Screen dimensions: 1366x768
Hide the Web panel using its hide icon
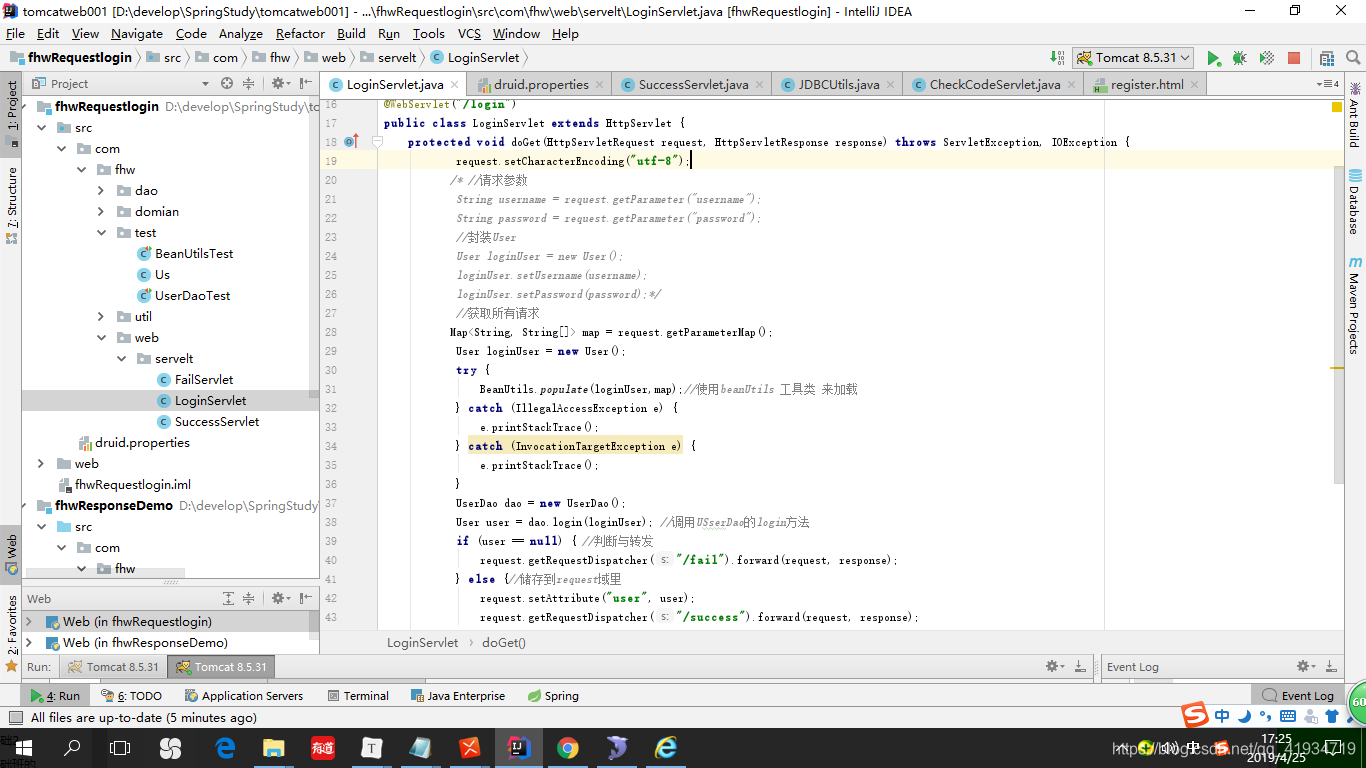click(306, 599)
